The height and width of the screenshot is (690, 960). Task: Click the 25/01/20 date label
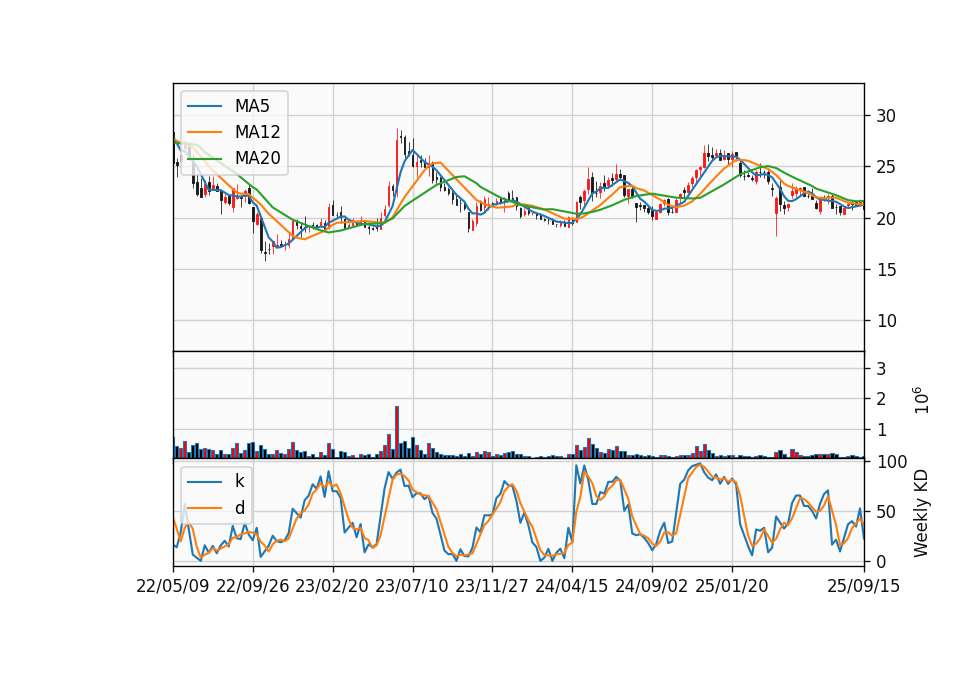[x=732, y=586]
